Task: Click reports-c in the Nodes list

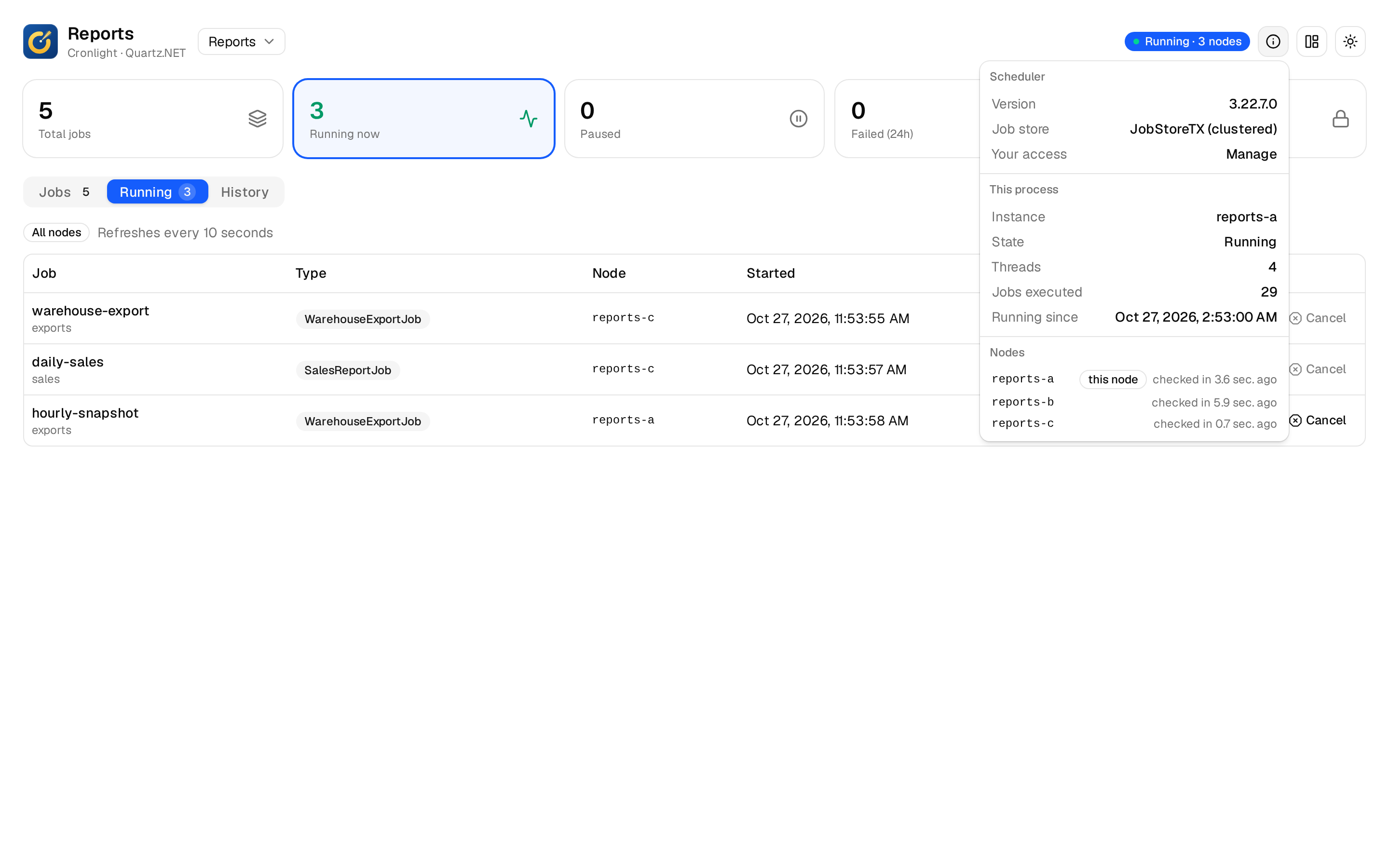Action: [1022, 424]
